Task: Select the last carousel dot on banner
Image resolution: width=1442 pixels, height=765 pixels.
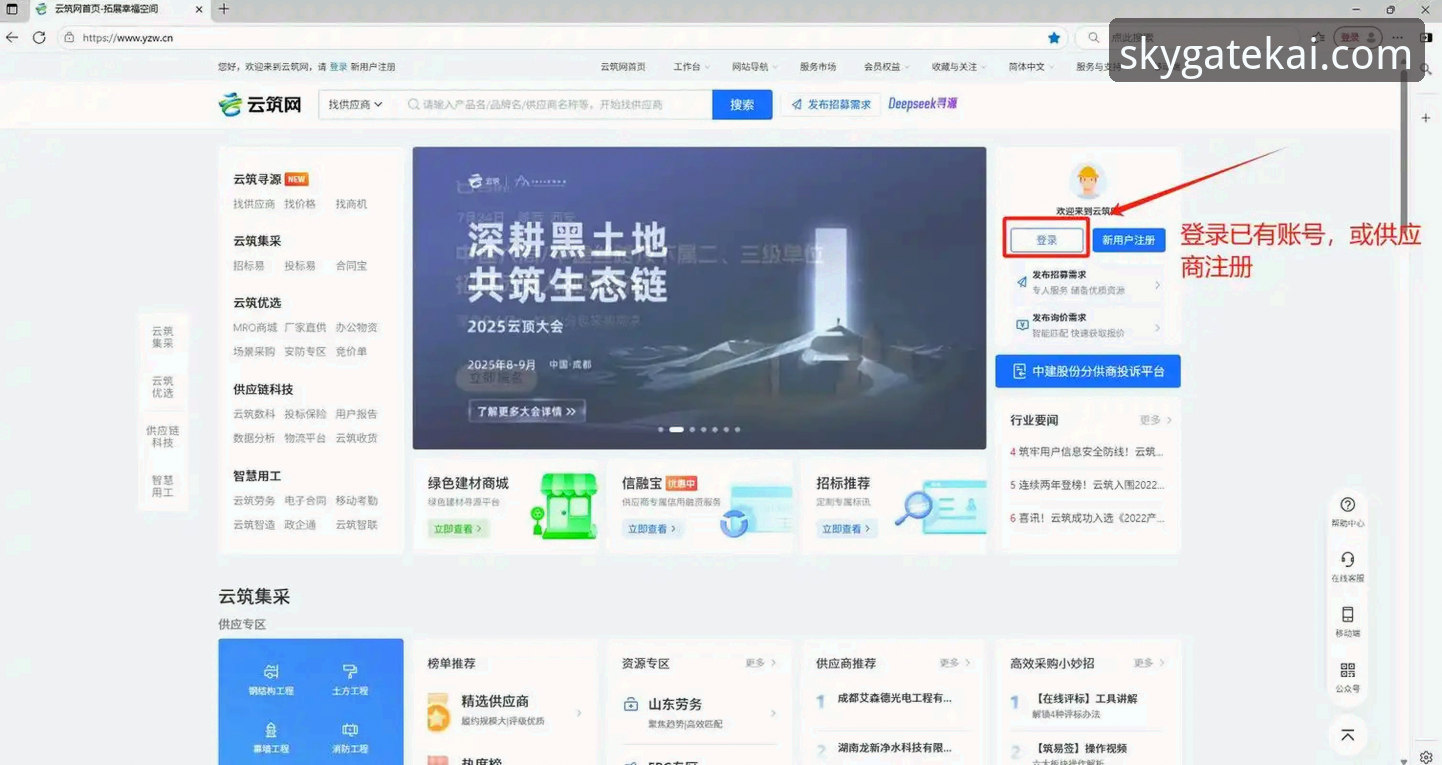Action: click(738, 429)
